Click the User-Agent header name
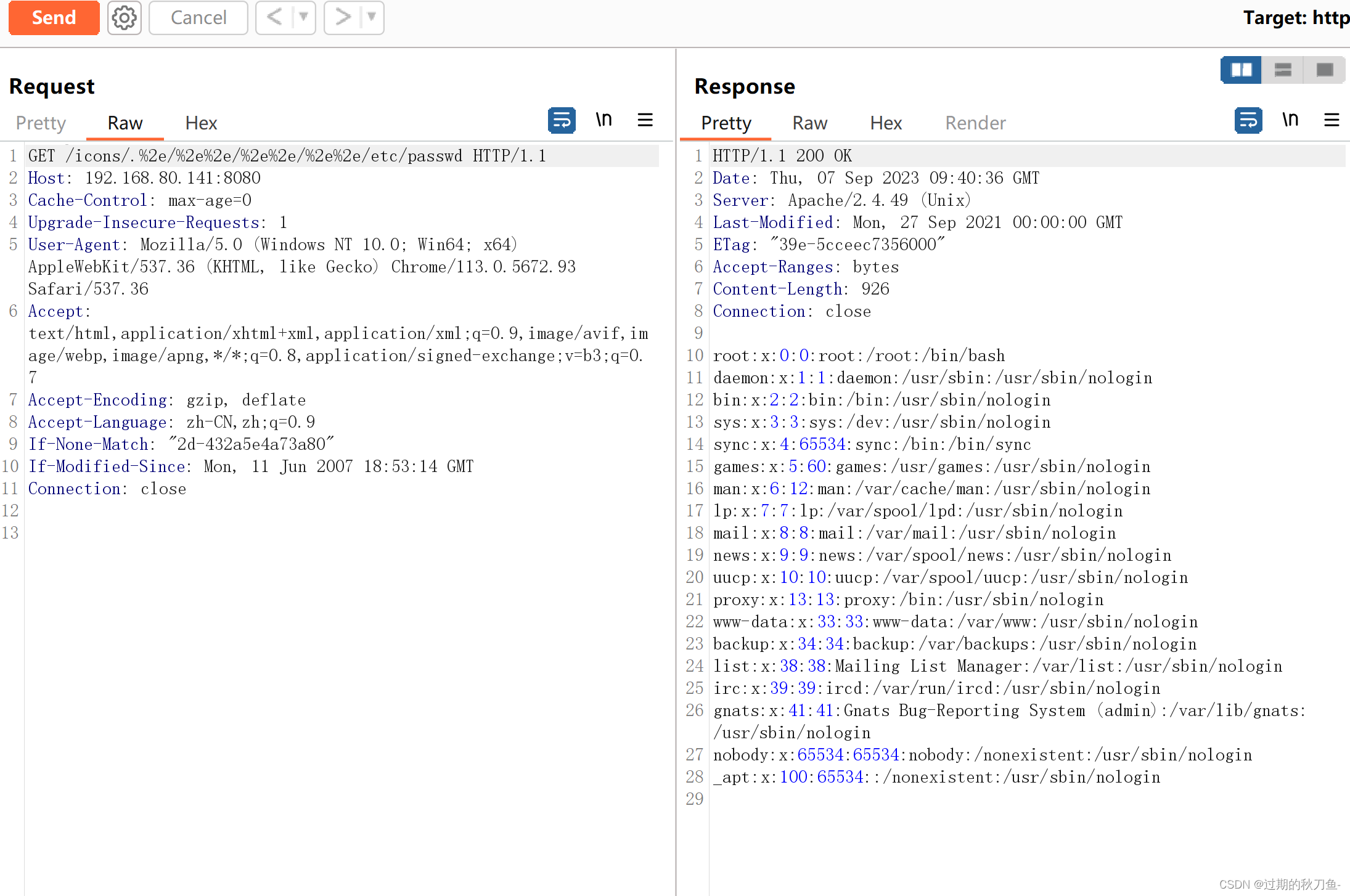Viewport: 1350px width, 896px height. coord(74,245)
